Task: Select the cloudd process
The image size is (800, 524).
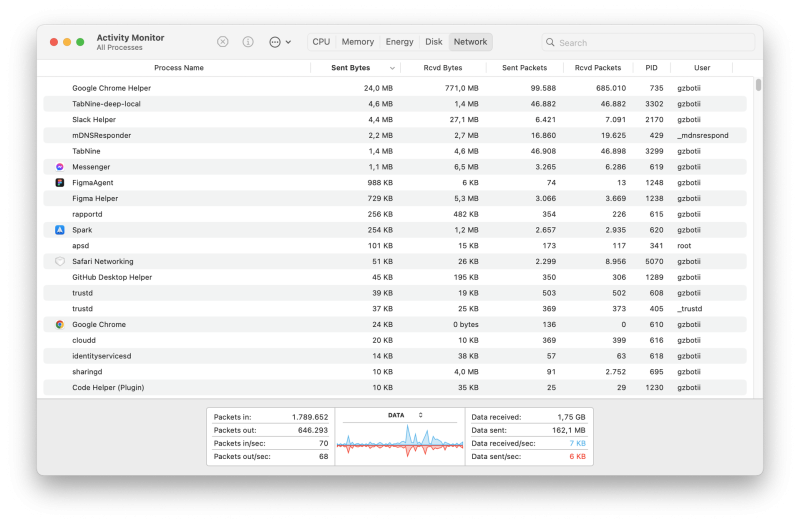Action: (84, 341)
